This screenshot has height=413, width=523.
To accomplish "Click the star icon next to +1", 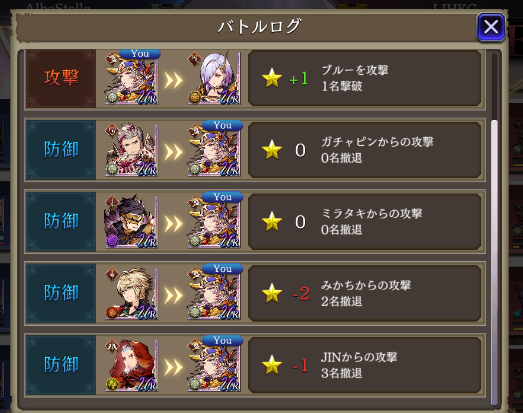I will tap(272, 78).
